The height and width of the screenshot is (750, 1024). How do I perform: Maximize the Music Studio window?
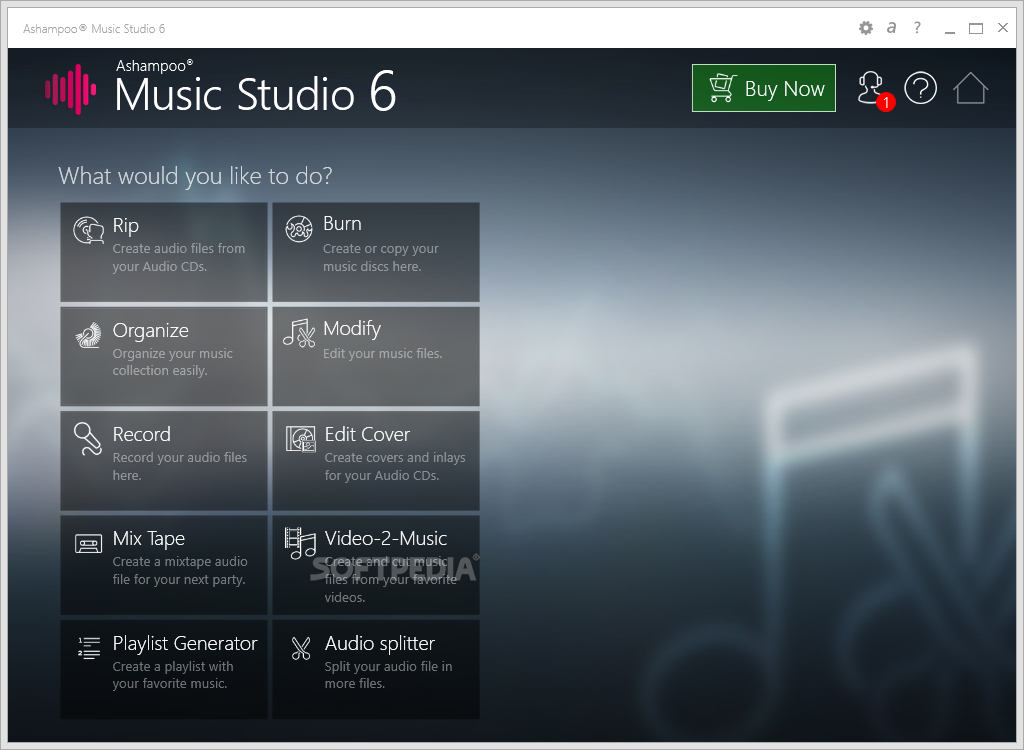point(976,28)
